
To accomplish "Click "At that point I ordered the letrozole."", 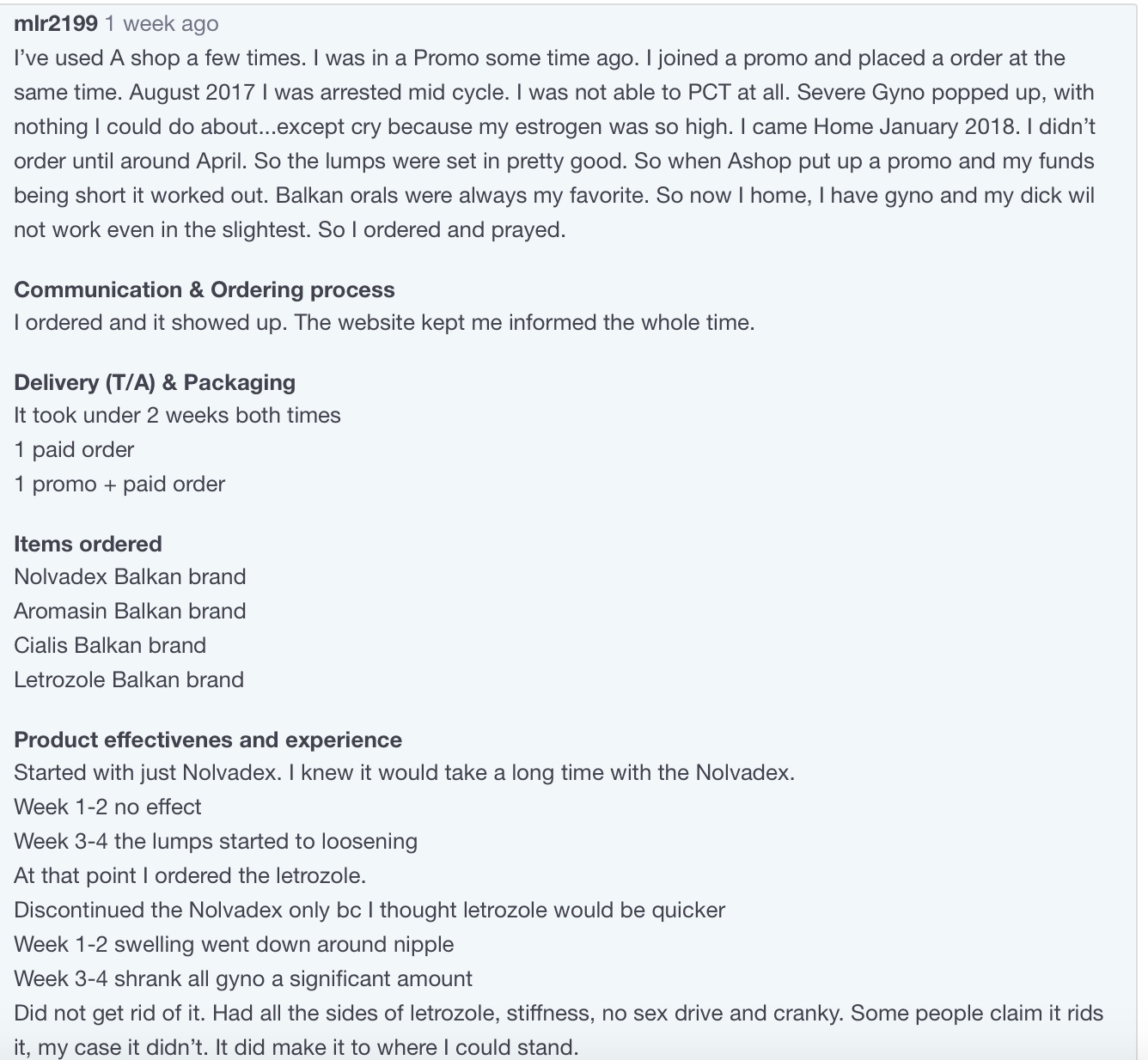I will (x=190, y=875).
